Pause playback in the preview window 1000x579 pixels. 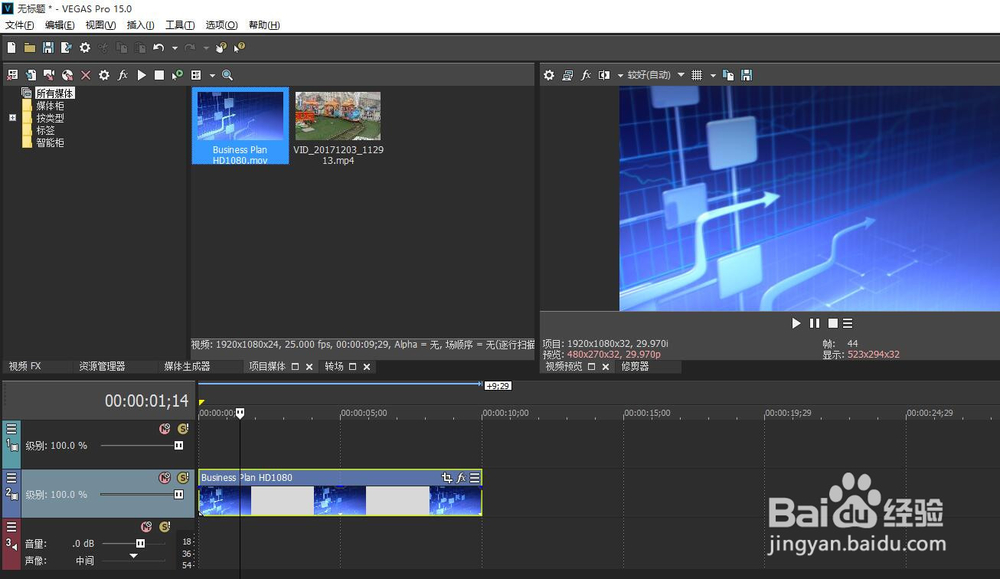(x=814, y=323)
